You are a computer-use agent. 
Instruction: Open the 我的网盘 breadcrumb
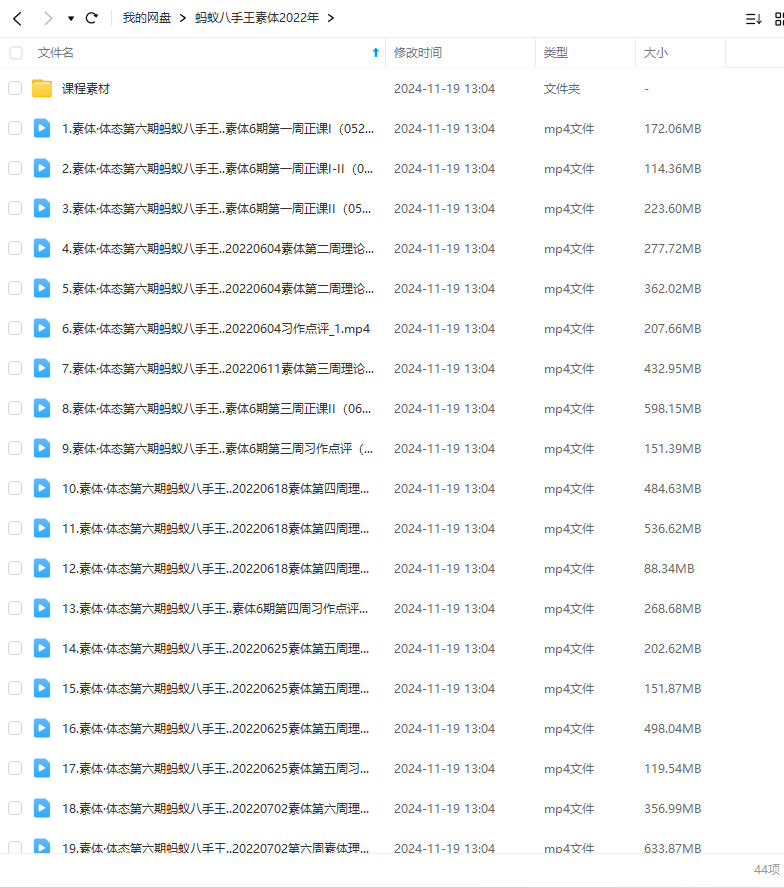click(x=147, y=18)
